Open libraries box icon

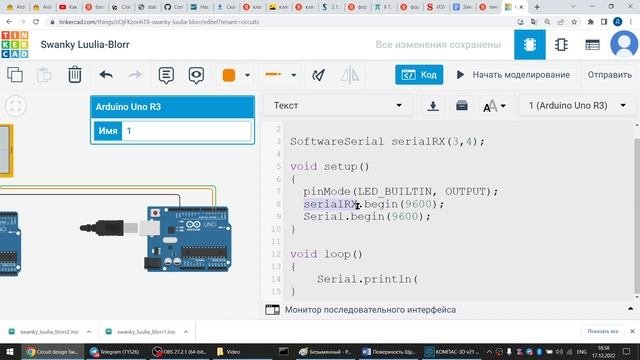[x=462, y=105]
